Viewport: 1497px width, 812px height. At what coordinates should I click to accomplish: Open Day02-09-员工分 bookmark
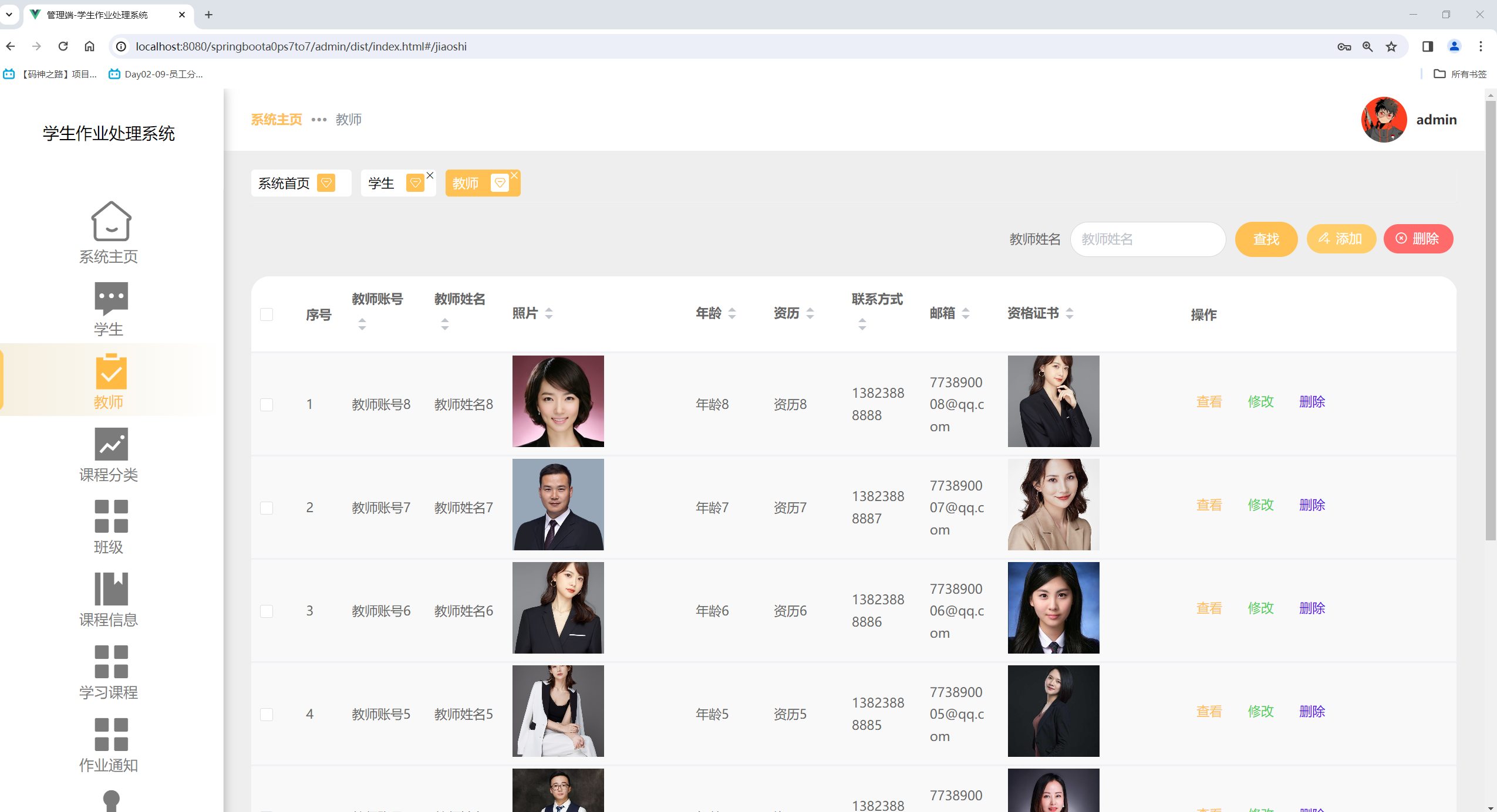(156, 74)
